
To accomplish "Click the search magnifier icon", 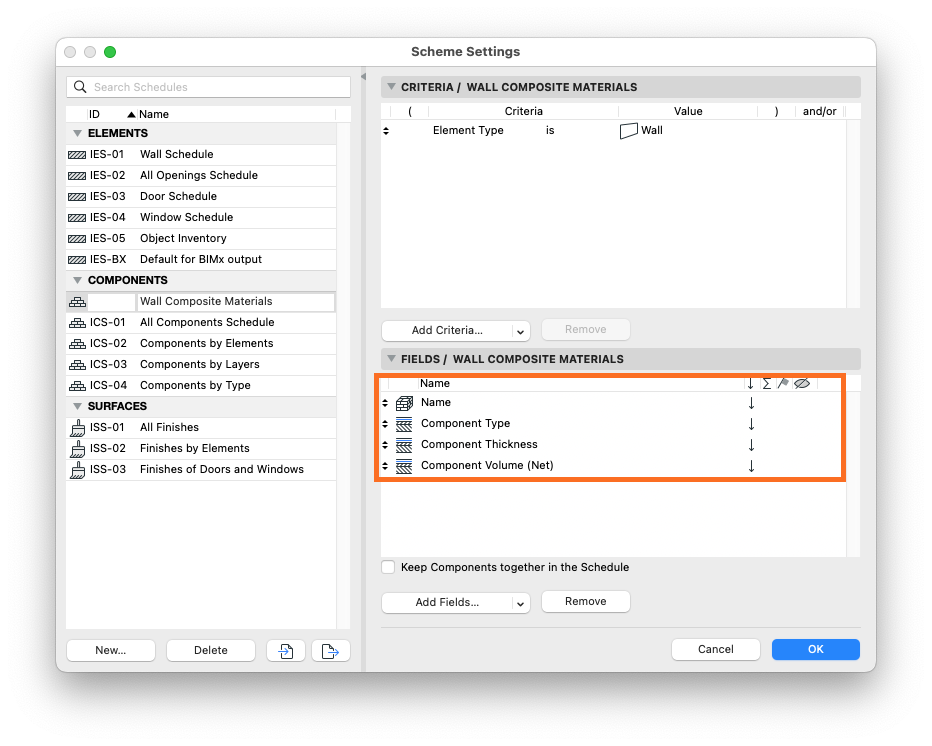I will (80, 87).
